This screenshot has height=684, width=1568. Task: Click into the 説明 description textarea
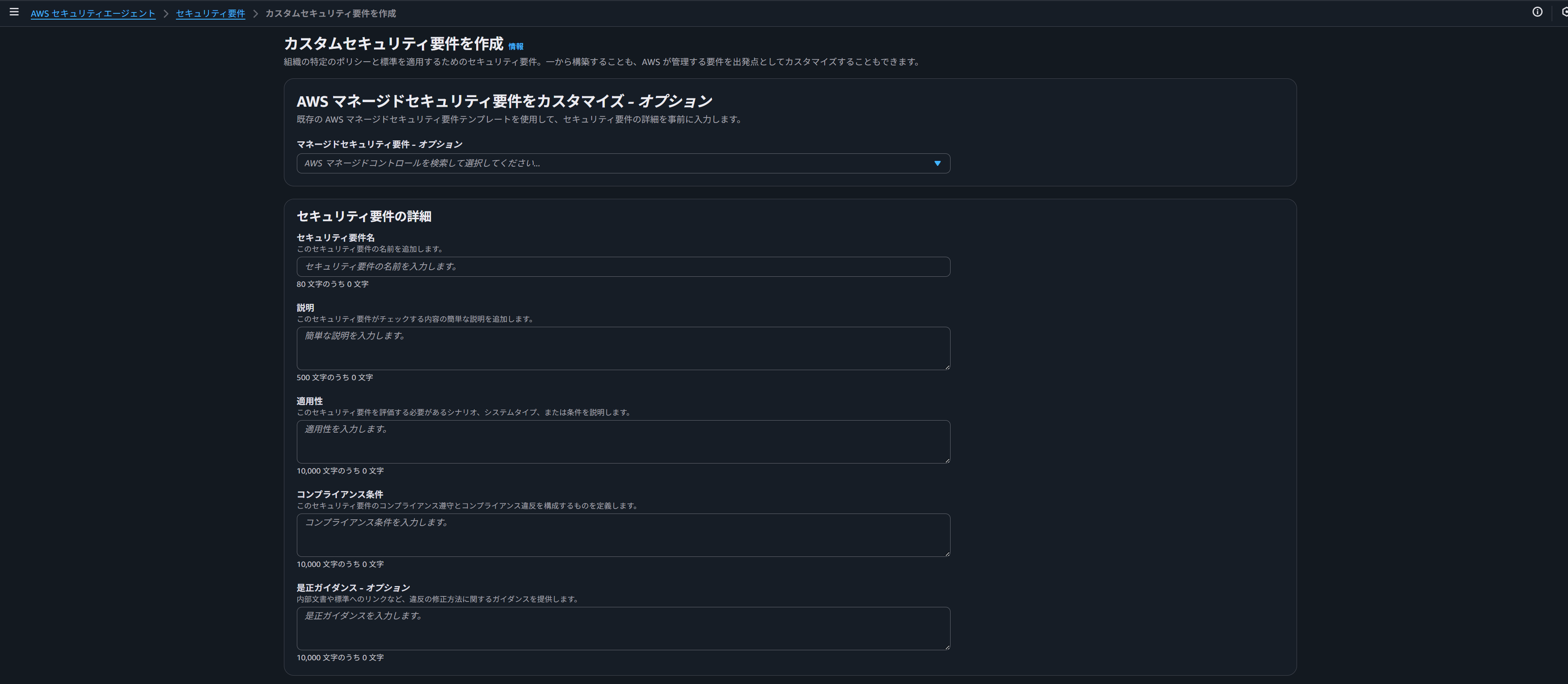click(623, 348)
